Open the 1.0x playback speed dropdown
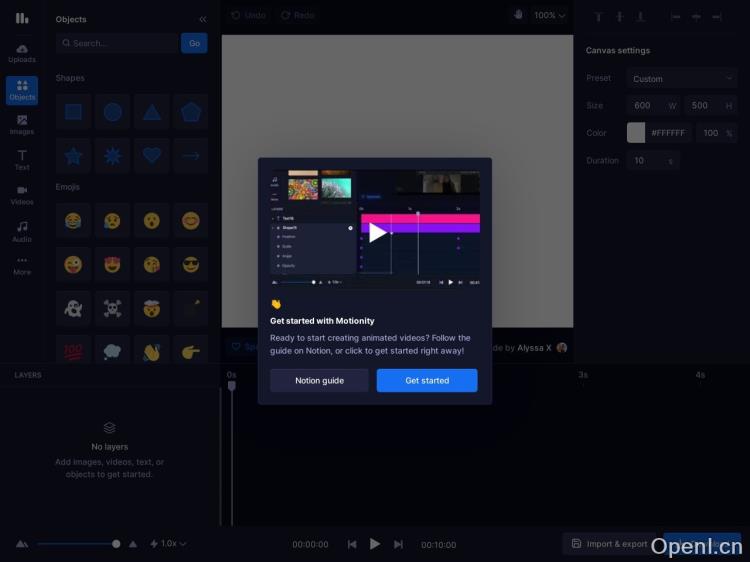The height and width of the screenshot is (562, 750). click(x=168, y=544)
